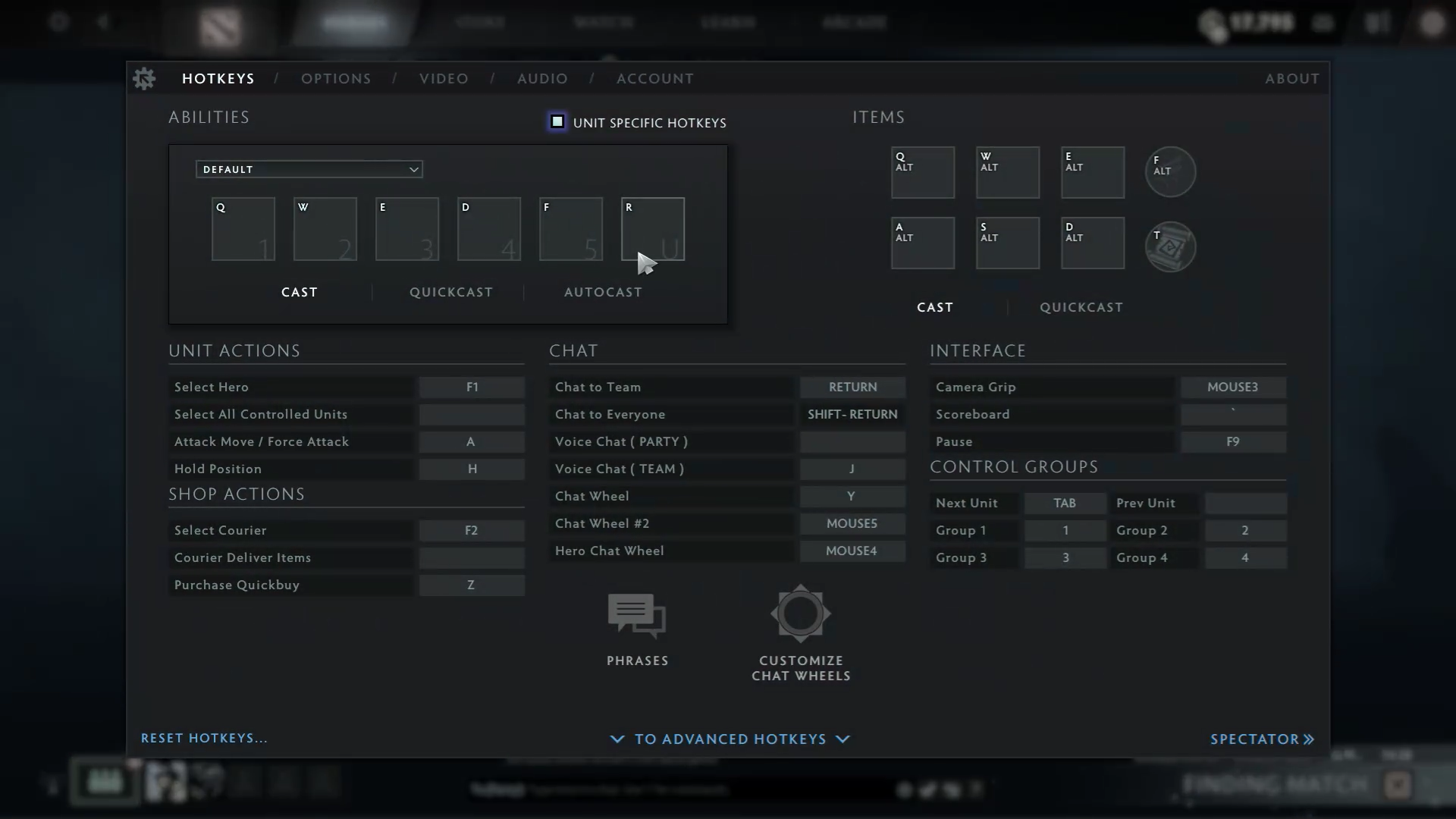Click the settings gear icon
The height and width of the screenshot is (819, 1456).
(144, 78)
